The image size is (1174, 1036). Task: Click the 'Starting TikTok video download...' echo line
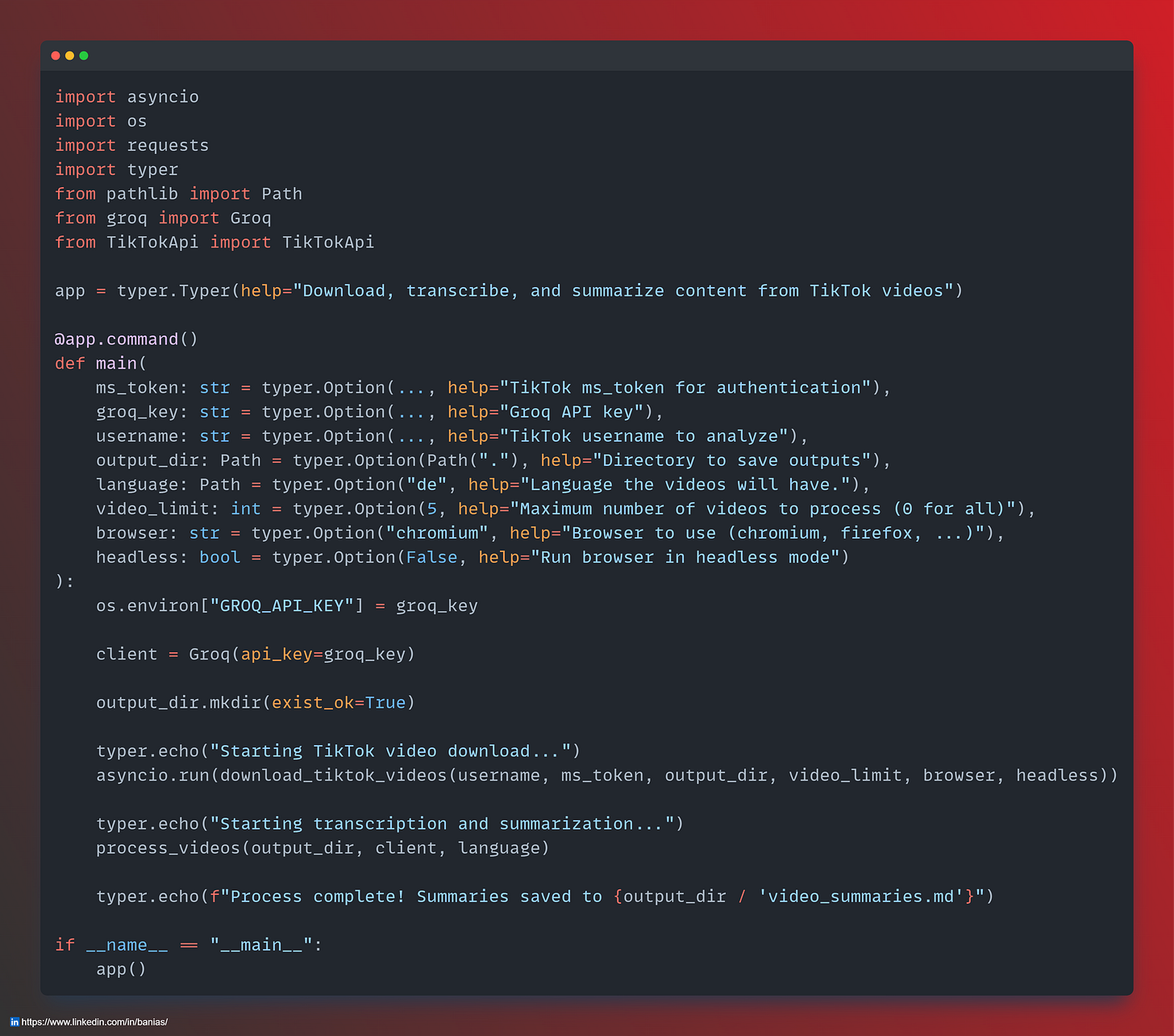click(339, 751)
